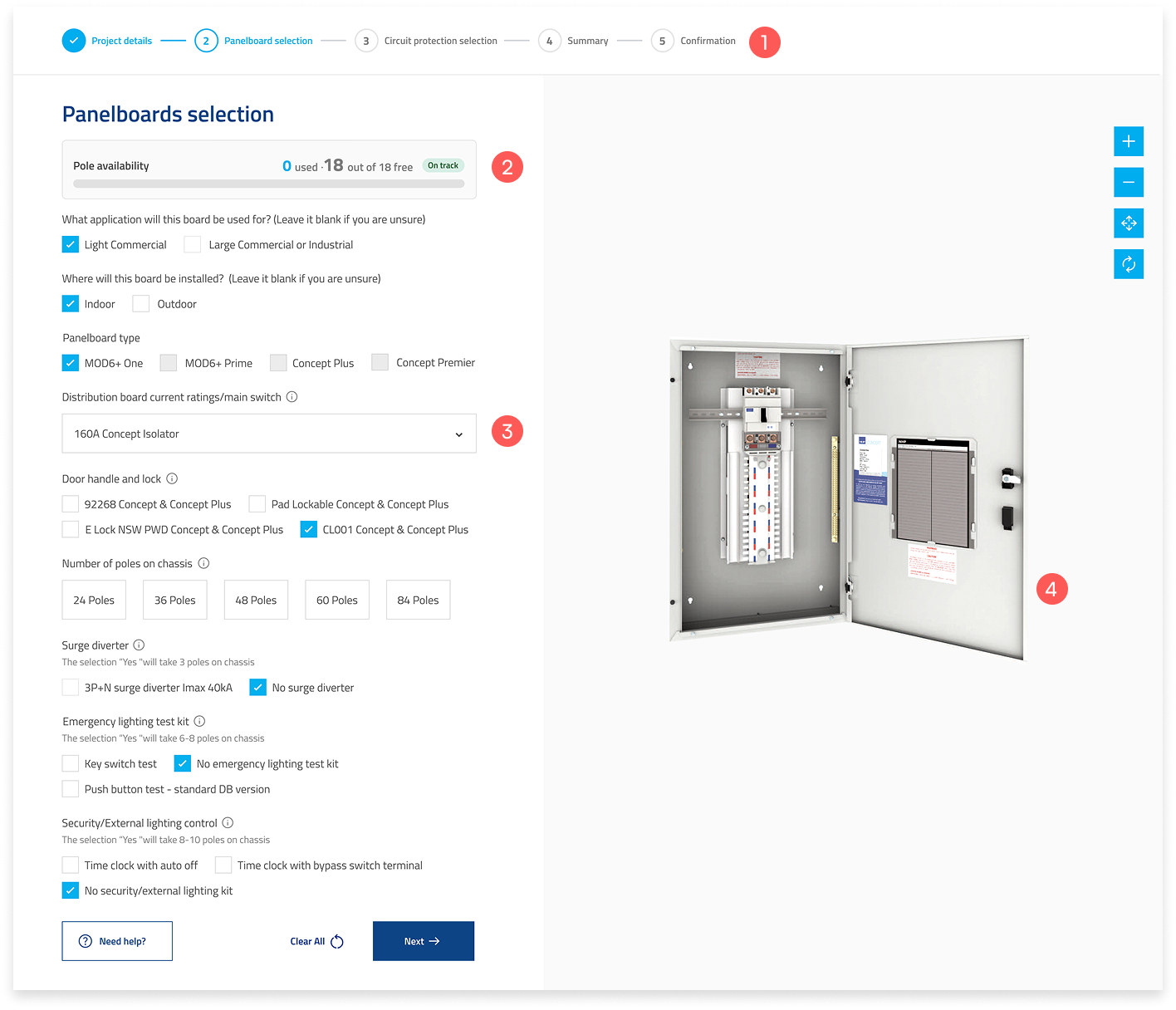Check Pad Lockable Concept & Concept Plus

click(x=257, y=504)
